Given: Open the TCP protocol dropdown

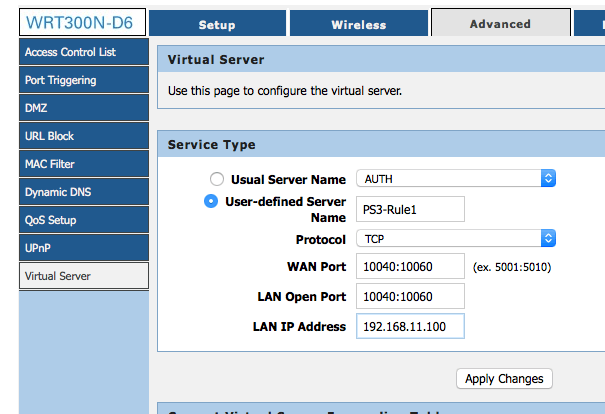Looking at the screenshot, I should coord(456,238).
